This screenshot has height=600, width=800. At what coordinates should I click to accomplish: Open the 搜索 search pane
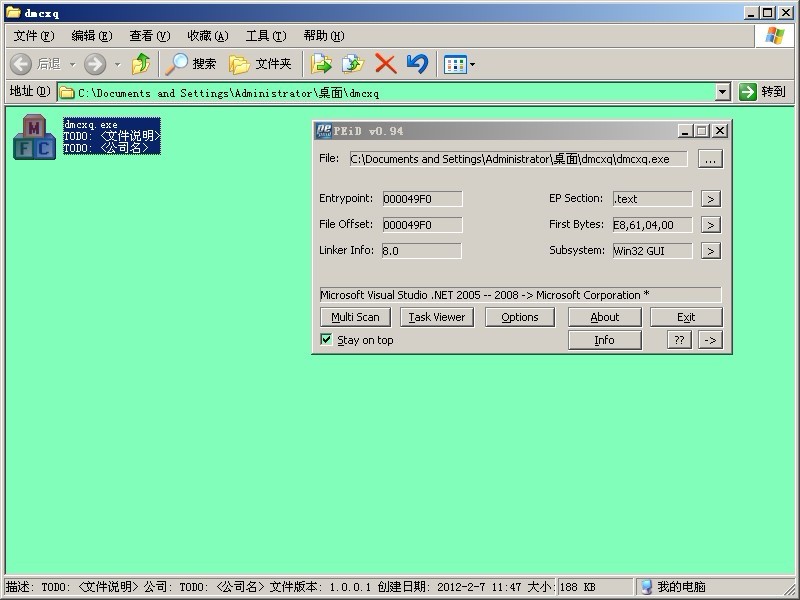191,64
